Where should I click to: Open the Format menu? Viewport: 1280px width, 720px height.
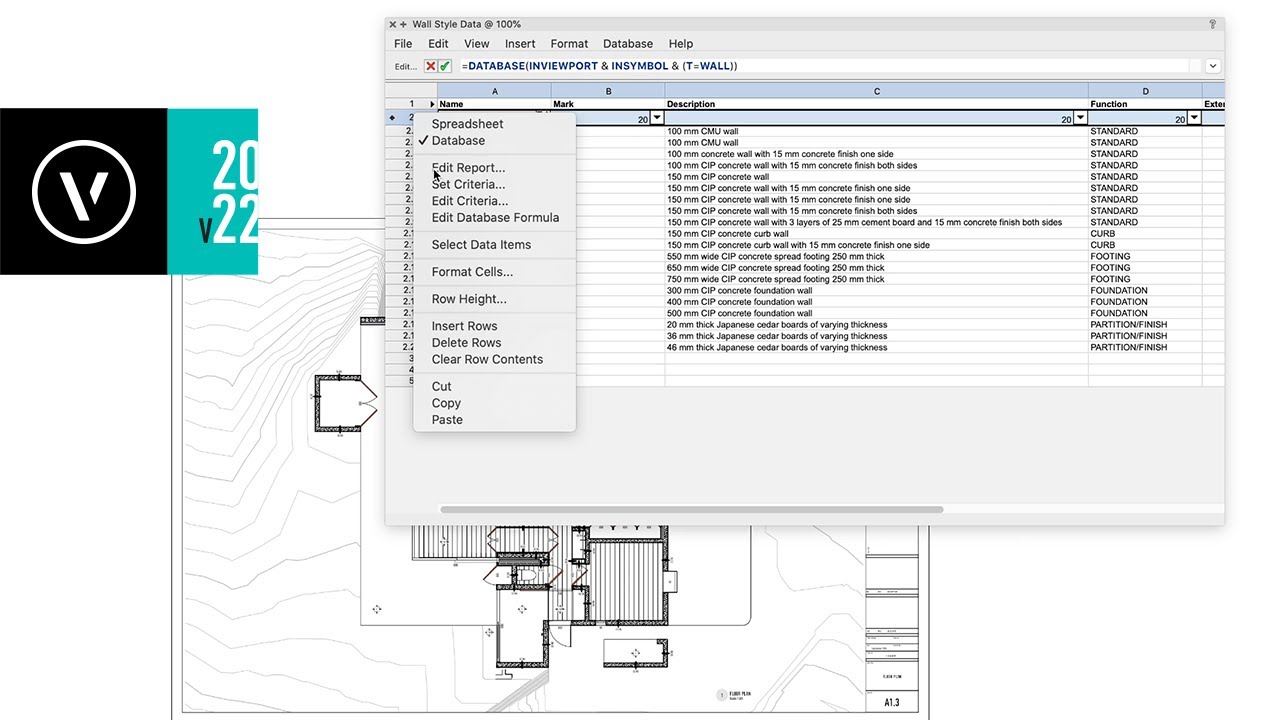point(569,44)
